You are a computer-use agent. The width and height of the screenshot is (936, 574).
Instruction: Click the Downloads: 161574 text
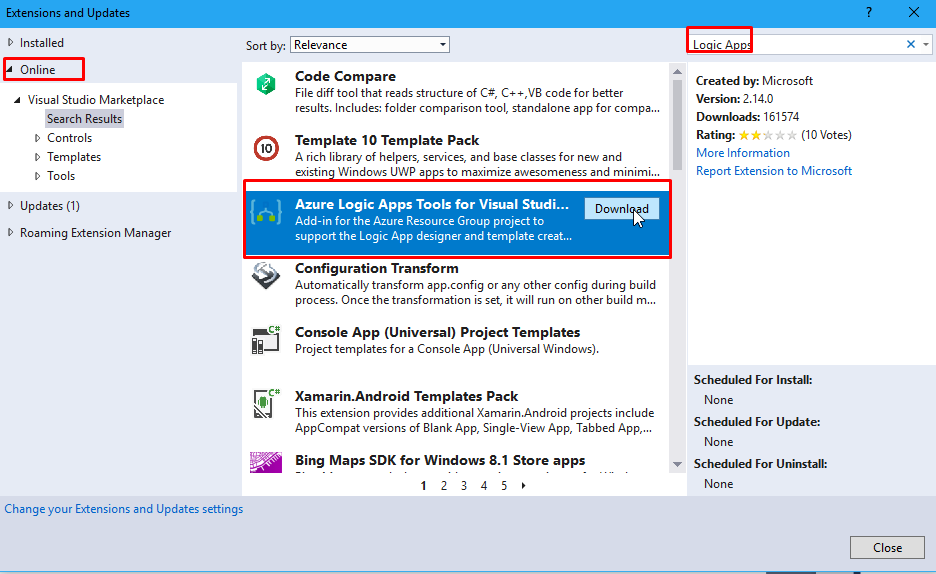click(747, 117)
